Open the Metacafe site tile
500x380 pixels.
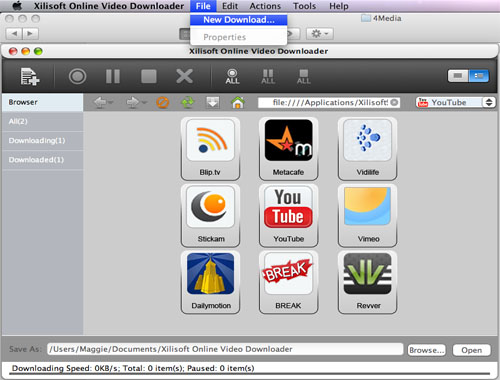[288, 148]
